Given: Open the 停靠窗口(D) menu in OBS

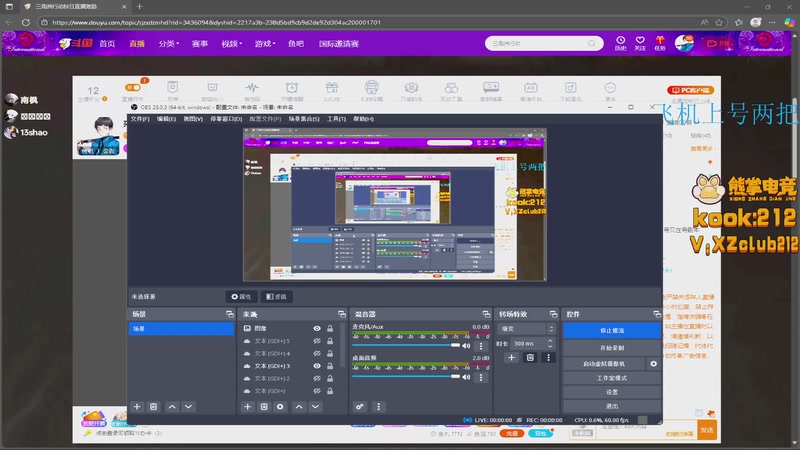Looking at the screenshot, I should tap(226, 119).
